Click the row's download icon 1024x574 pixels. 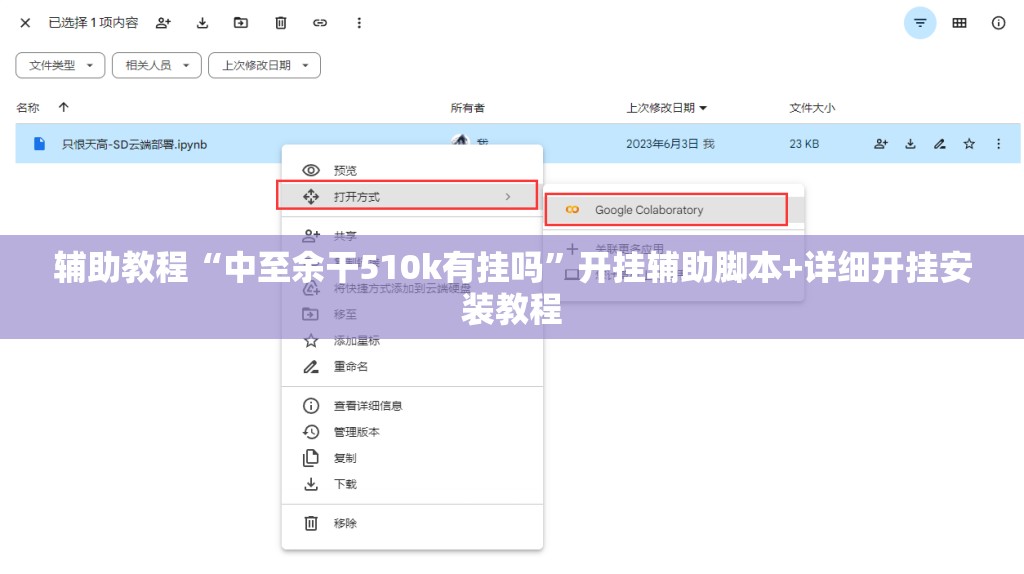(x=910, y=144)
